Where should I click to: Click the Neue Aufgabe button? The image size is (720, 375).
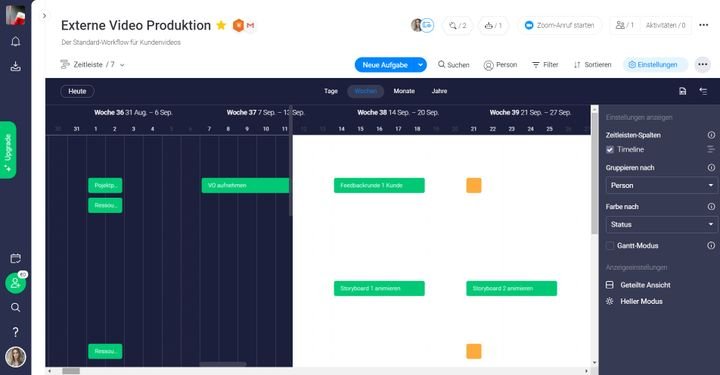tap(385, 65)
